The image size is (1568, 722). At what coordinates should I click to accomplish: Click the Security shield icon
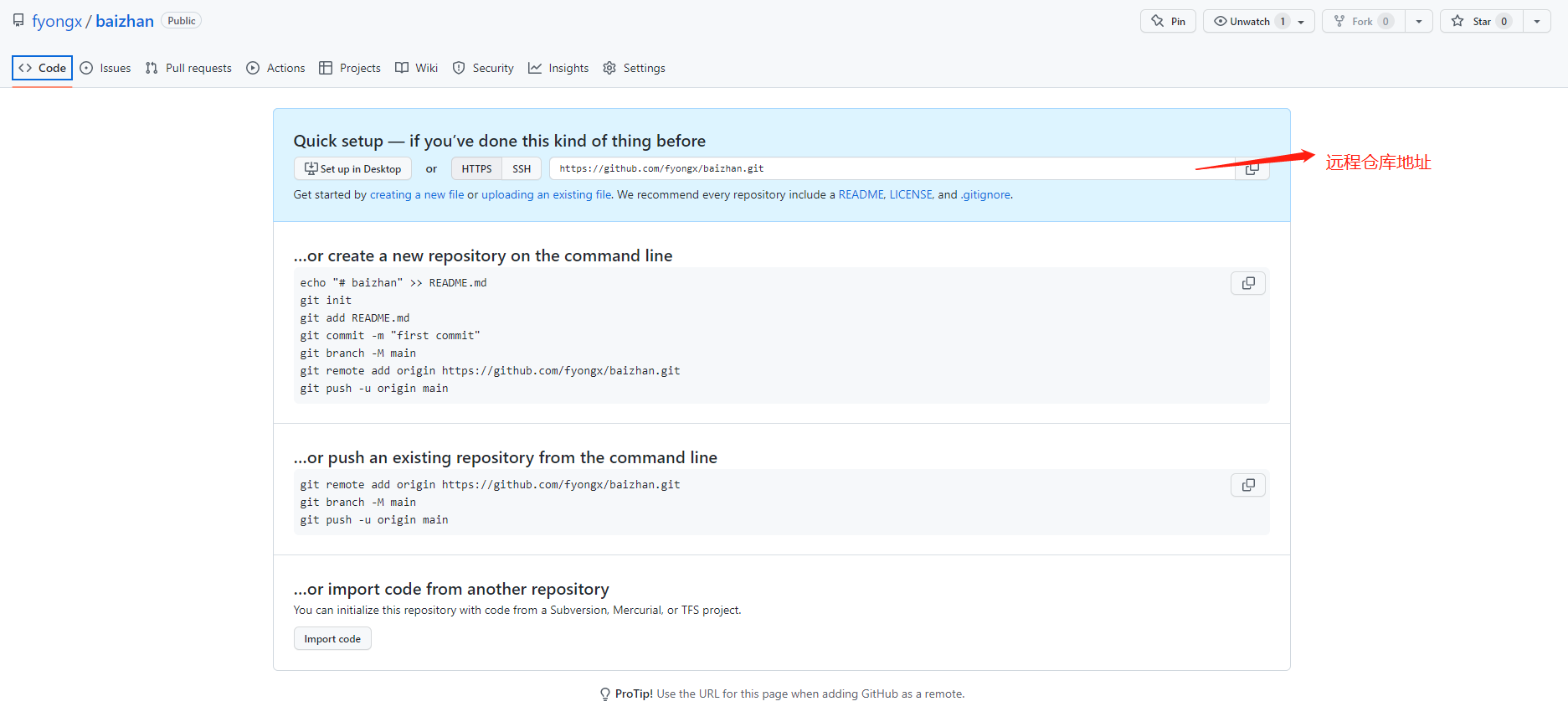point(459,68)
